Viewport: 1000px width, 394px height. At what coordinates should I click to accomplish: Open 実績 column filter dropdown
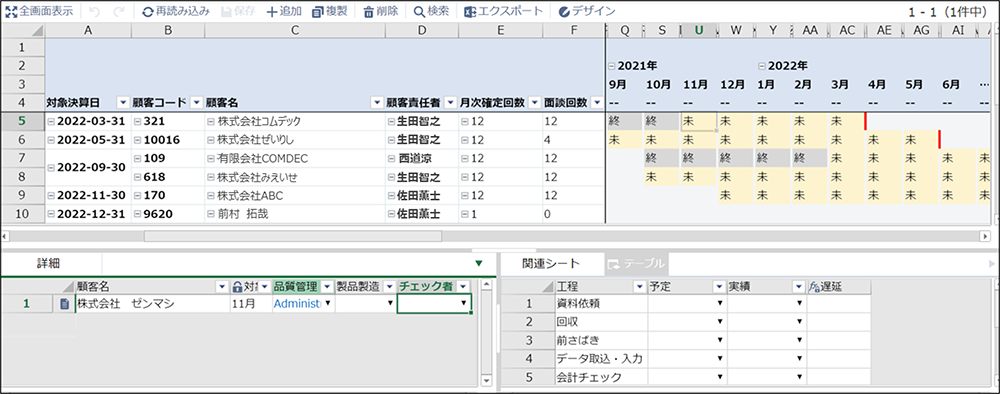click(x=798, y=286)
